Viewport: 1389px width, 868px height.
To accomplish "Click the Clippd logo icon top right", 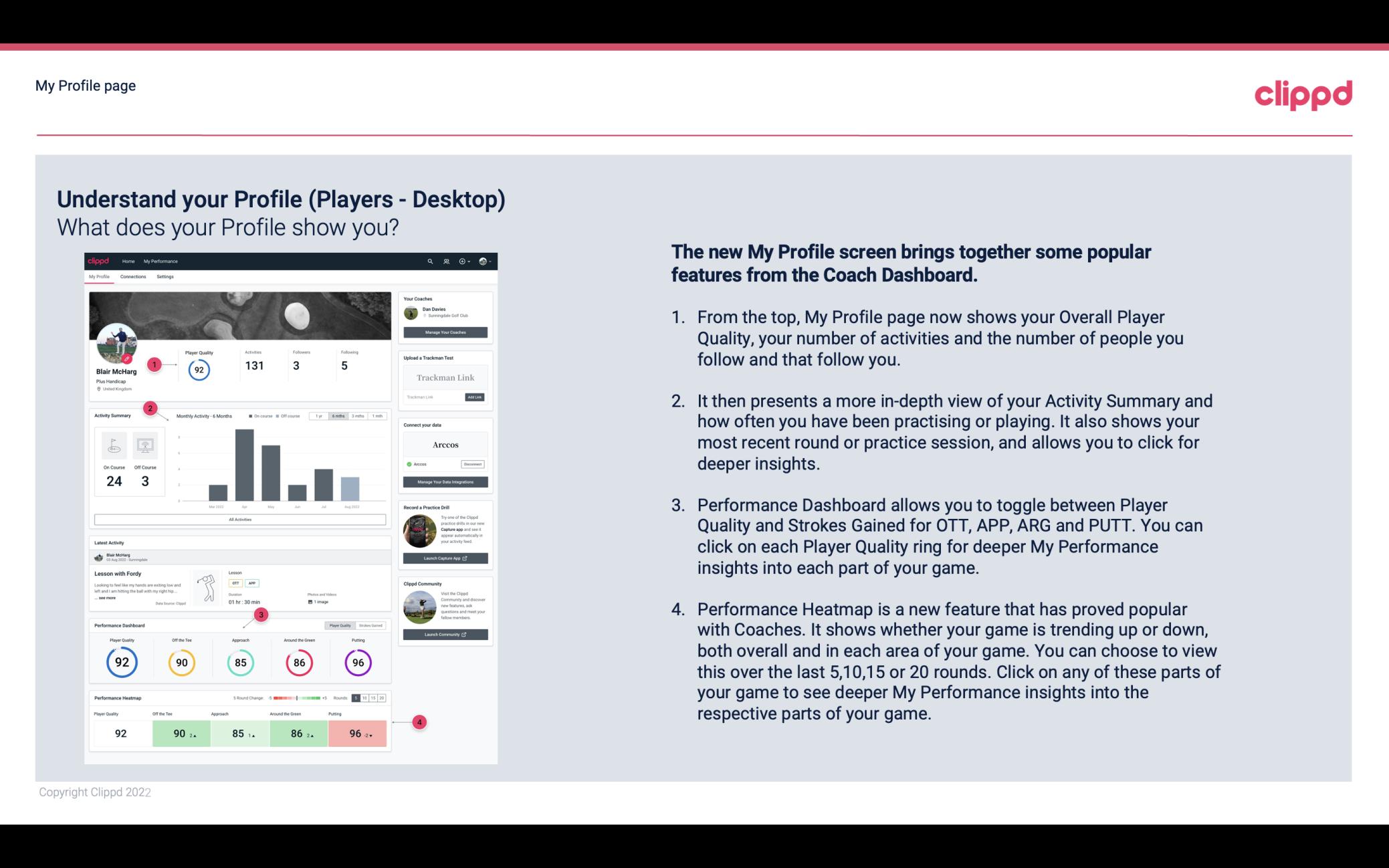I will (1303, 94).
